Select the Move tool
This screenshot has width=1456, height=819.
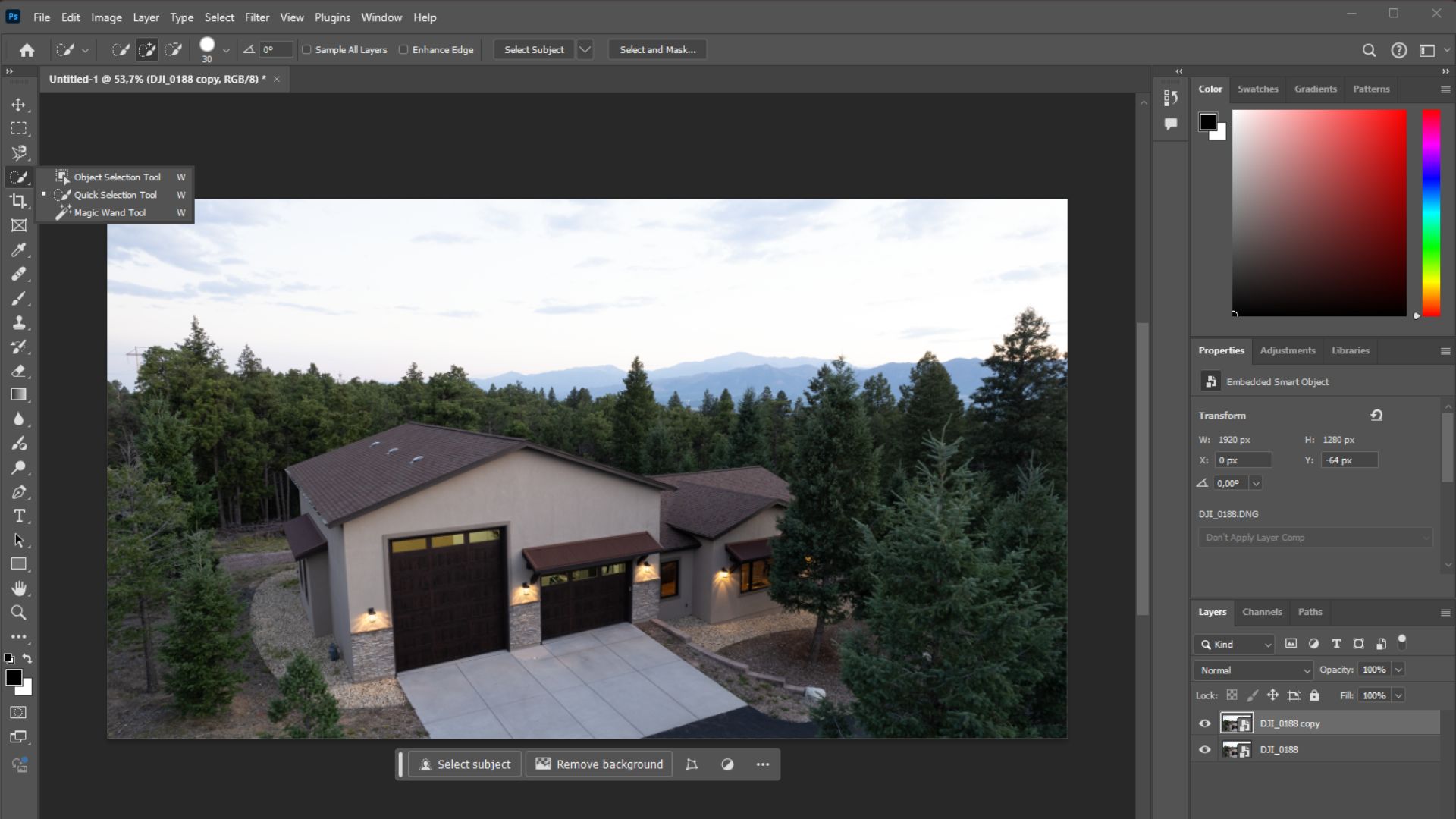(x=19, y=105)
